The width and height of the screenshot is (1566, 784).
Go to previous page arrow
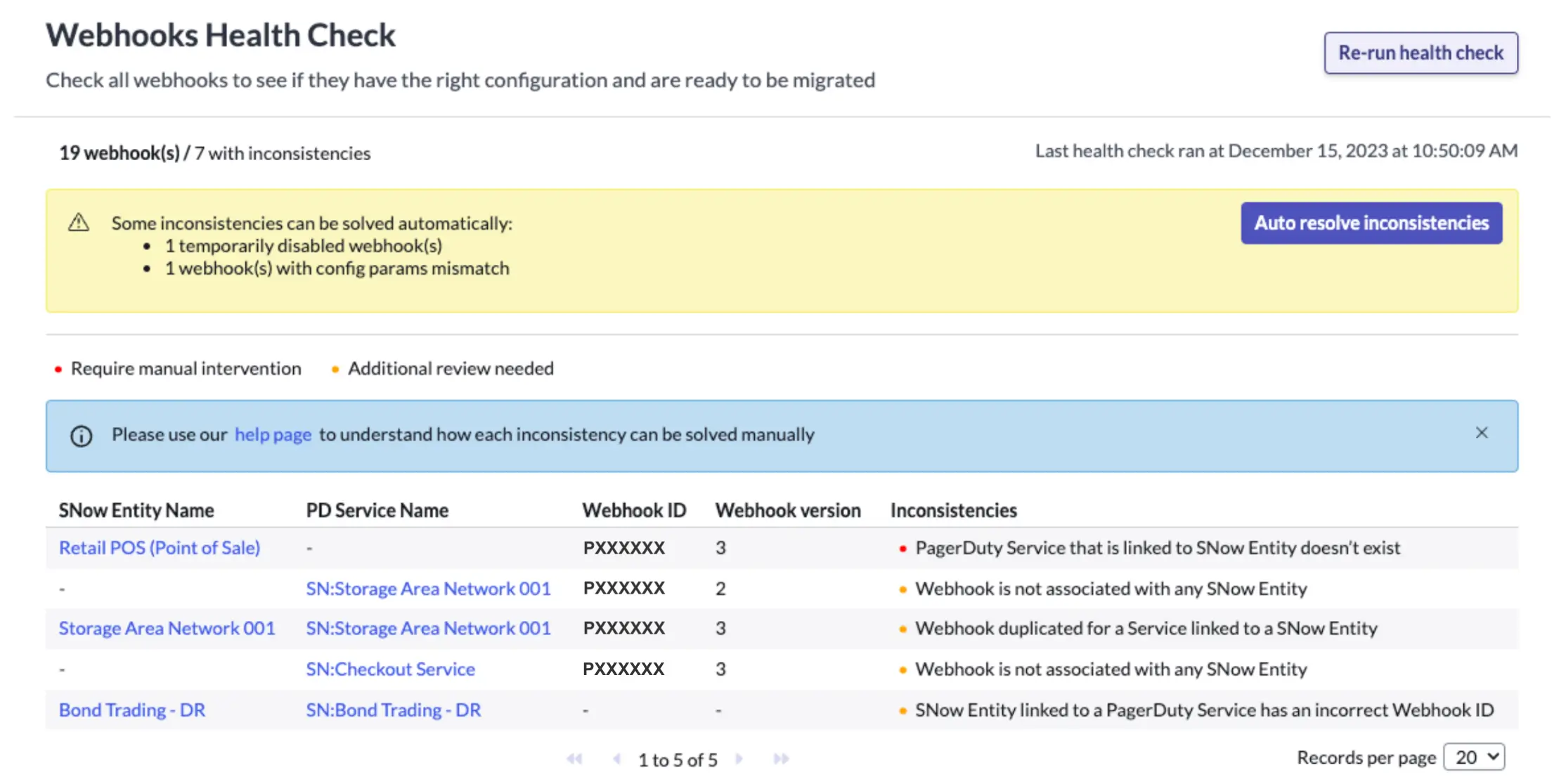coord(616,759)
